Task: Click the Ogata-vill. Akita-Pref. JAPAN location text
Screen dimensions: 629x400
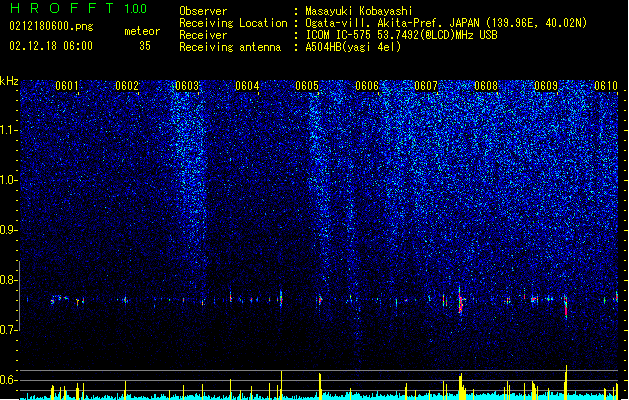Action: (446, 23)
